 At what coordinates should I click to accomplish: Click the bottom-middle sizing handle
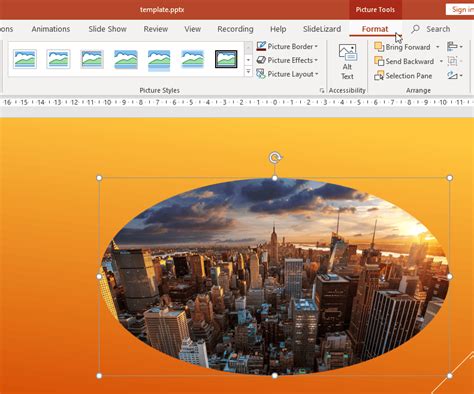tap(275, 376)
